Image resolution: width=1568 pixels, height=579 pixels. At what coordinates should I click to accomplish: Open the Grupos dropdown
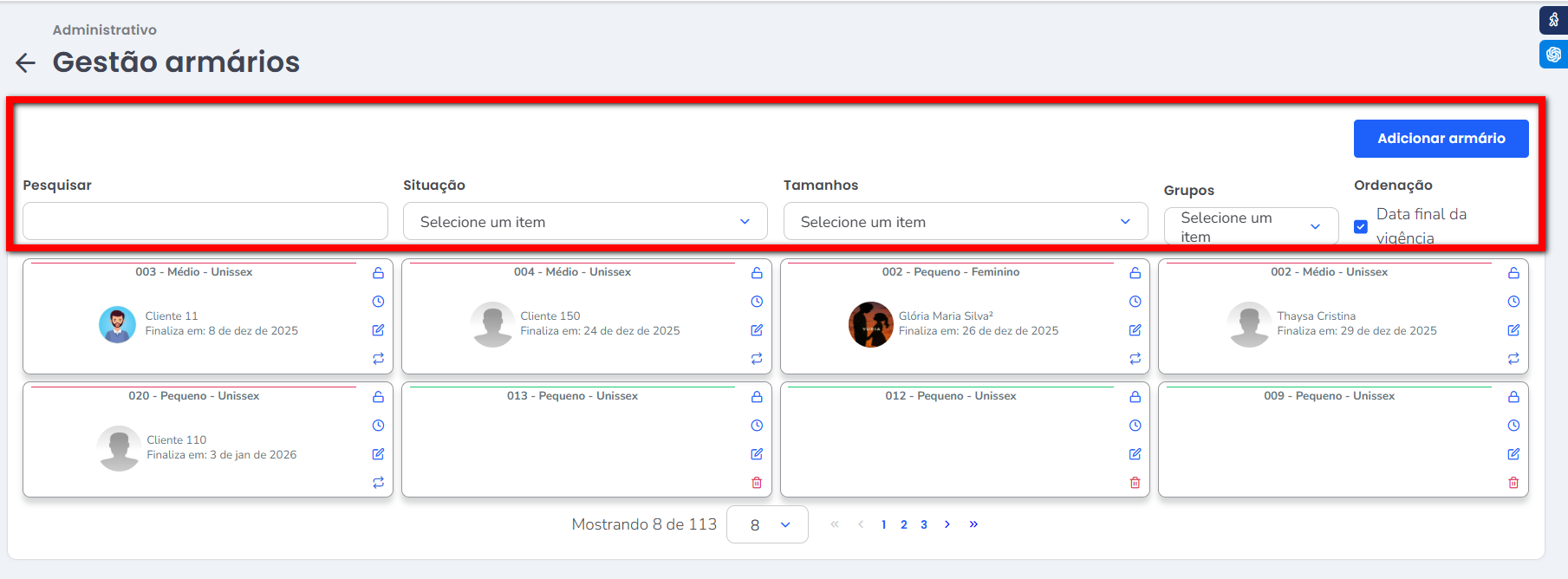click(x=1250, y=226)
